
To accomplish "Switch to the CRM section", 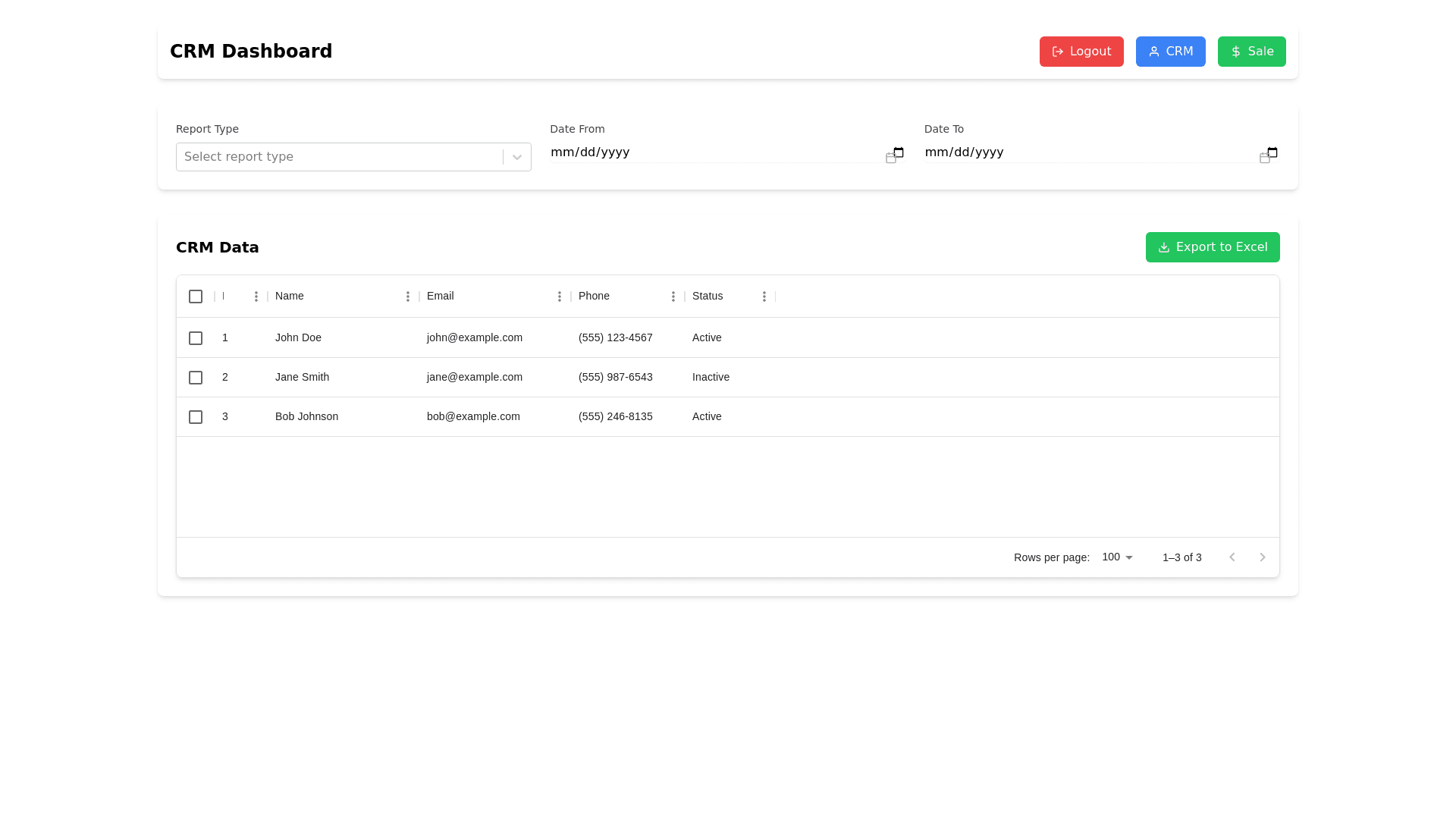I will 1170,52.
